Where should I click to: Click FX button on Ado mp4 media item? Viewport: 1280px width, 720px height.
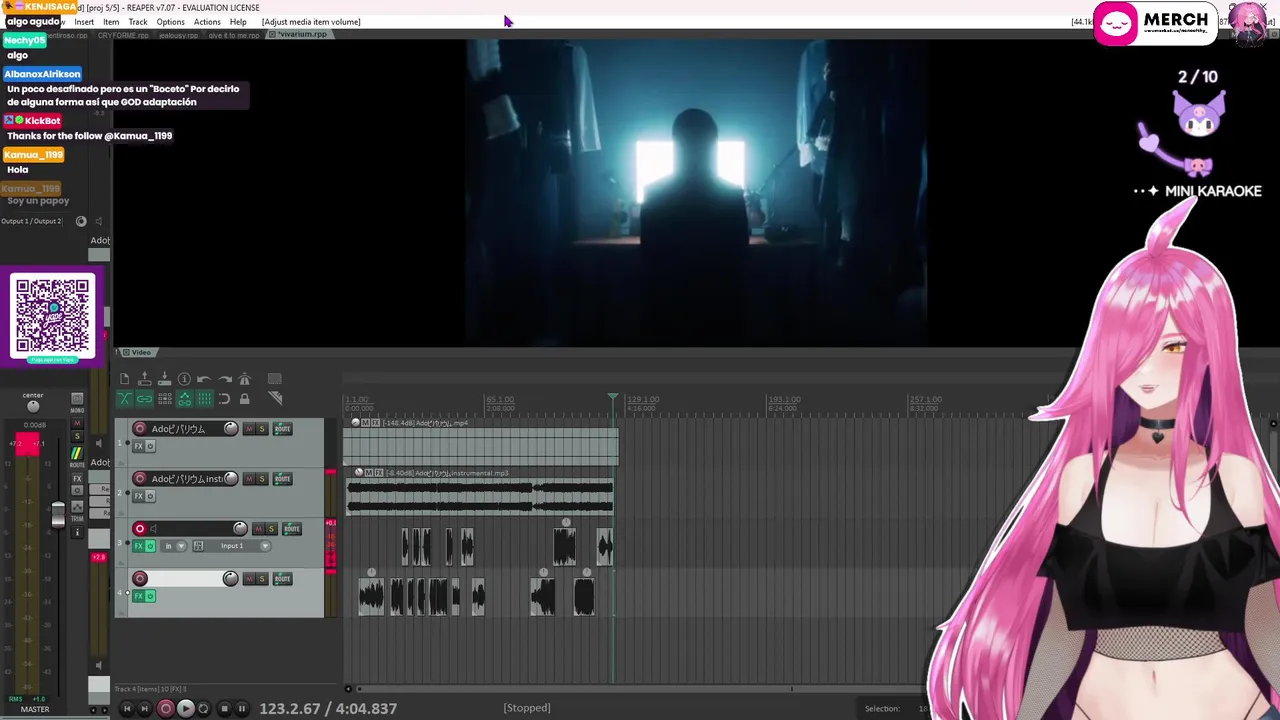tap(376, 423)
